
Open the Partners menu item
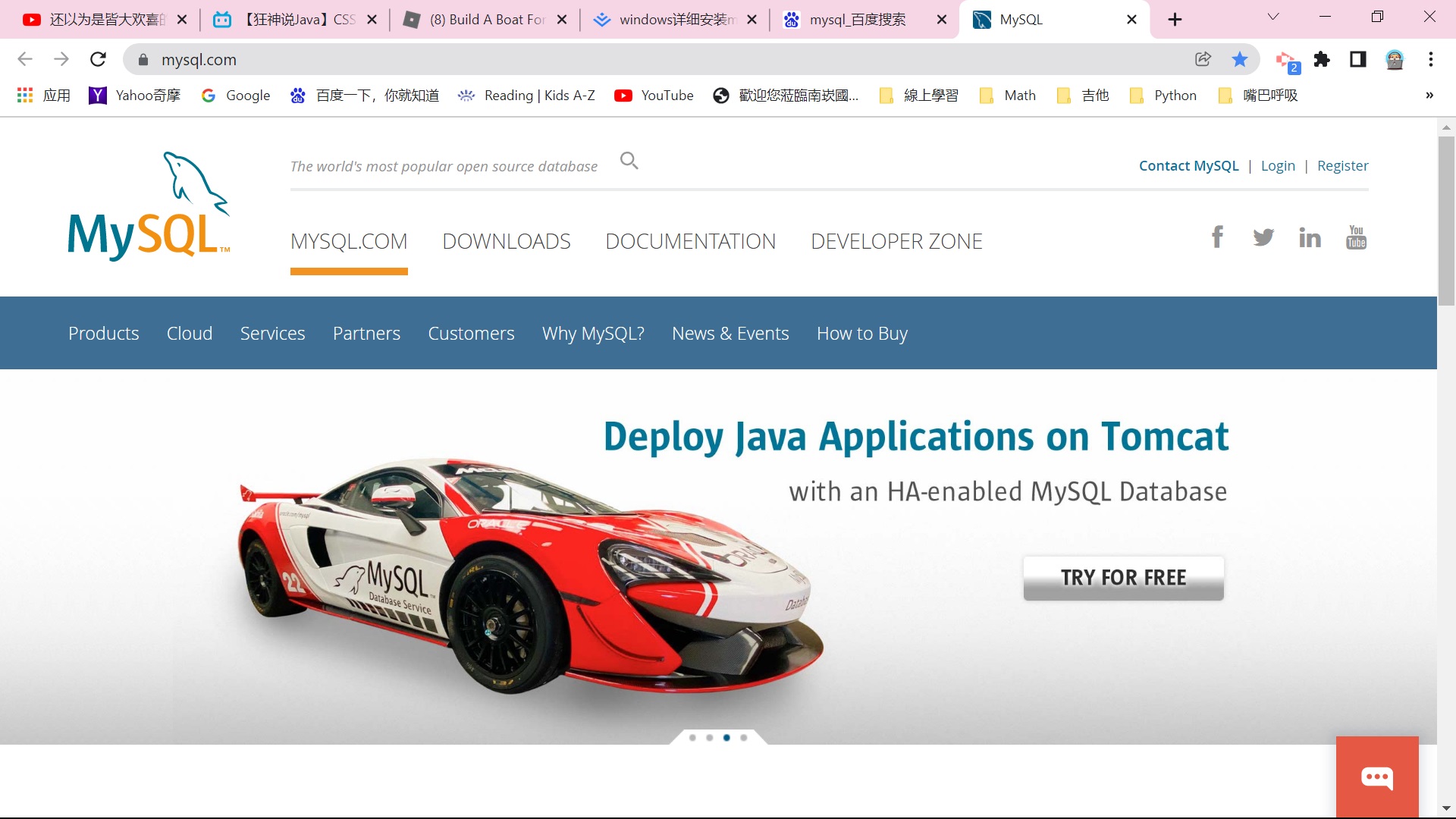366,333
